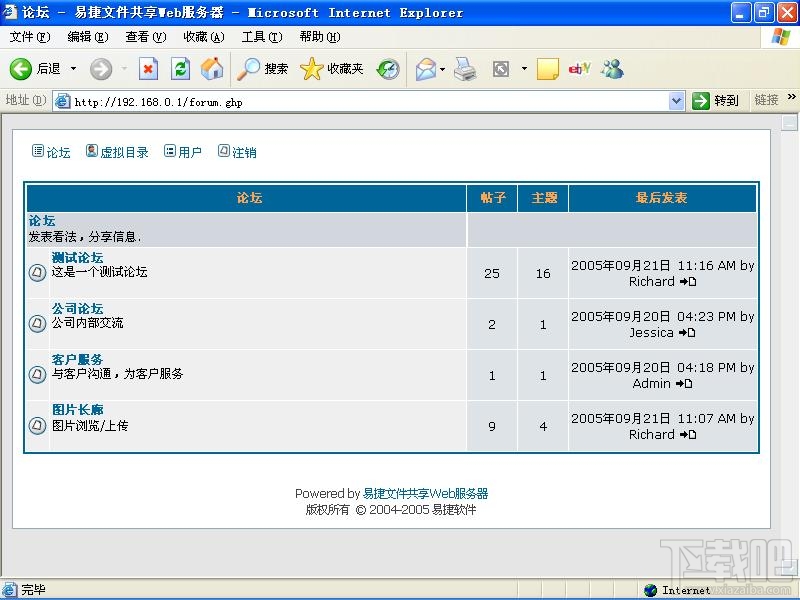This screenshot has height=600, width=800.
Task: Stop loading with the red stop icon
Action: [149, 70]
